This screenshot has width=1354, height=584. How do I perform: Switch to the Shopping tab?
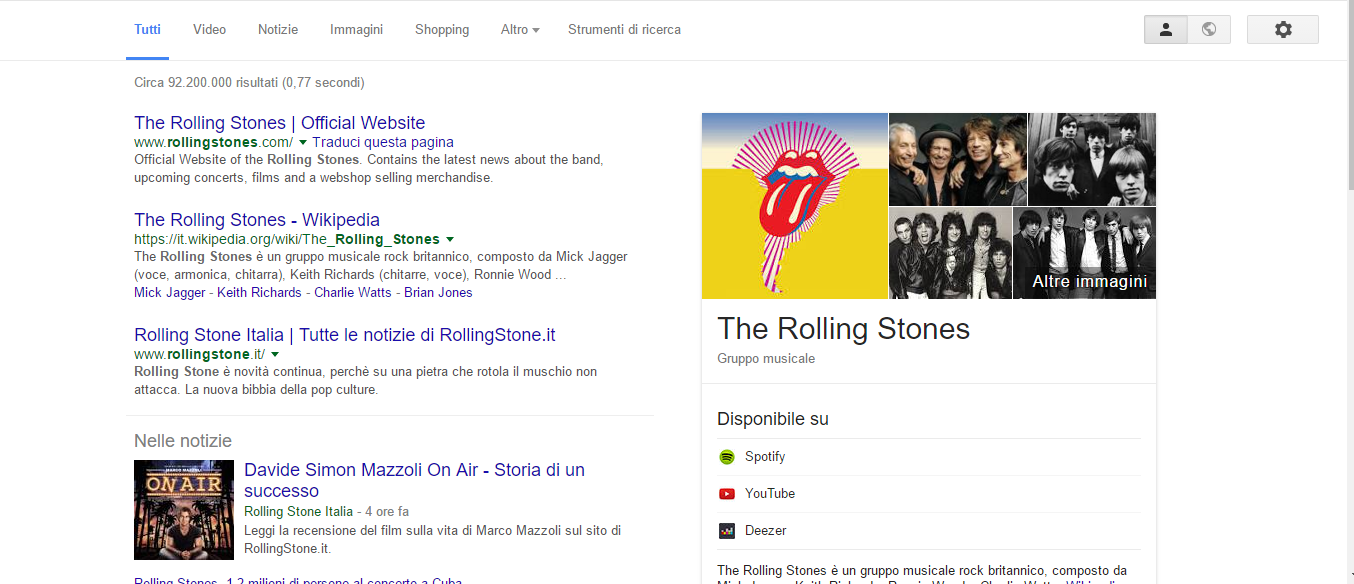[442, 30]
